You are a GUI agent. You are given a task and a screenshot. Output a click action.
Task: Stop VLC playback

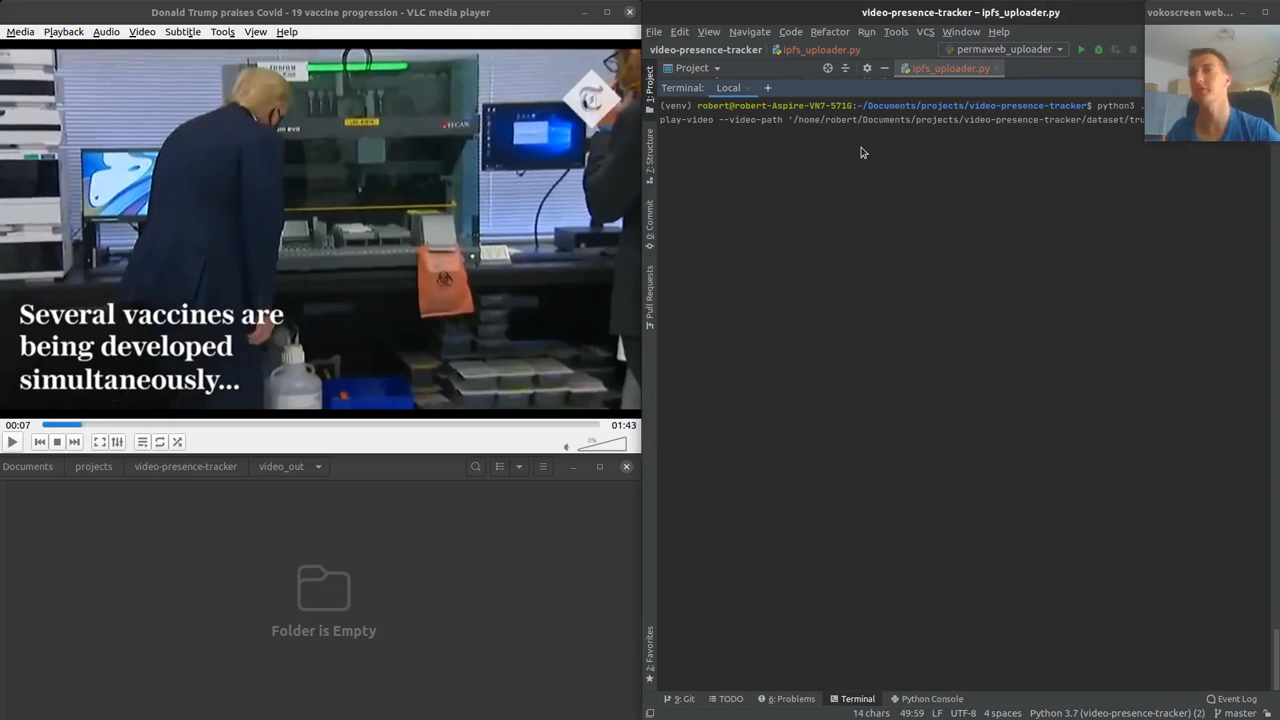click(57, 442)
